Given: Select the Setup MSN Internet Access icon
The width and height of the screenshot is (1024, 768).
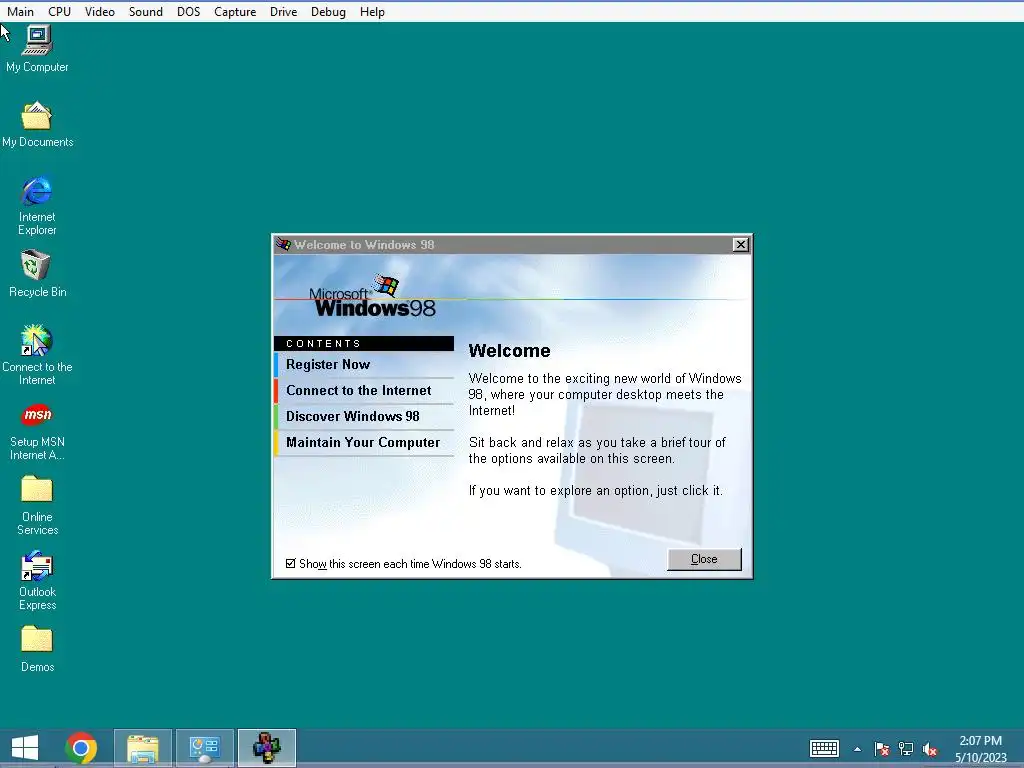Looking at the screenshot, I should tap(37, 431).
